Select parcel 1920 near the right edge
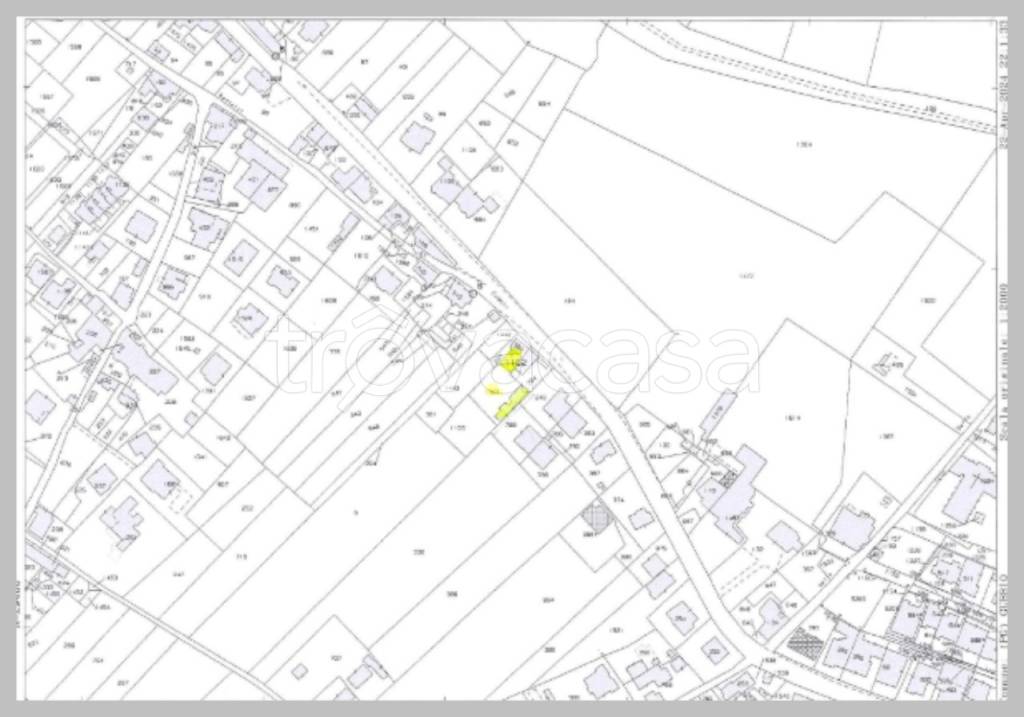1024x717 pixels. point(927,300)
